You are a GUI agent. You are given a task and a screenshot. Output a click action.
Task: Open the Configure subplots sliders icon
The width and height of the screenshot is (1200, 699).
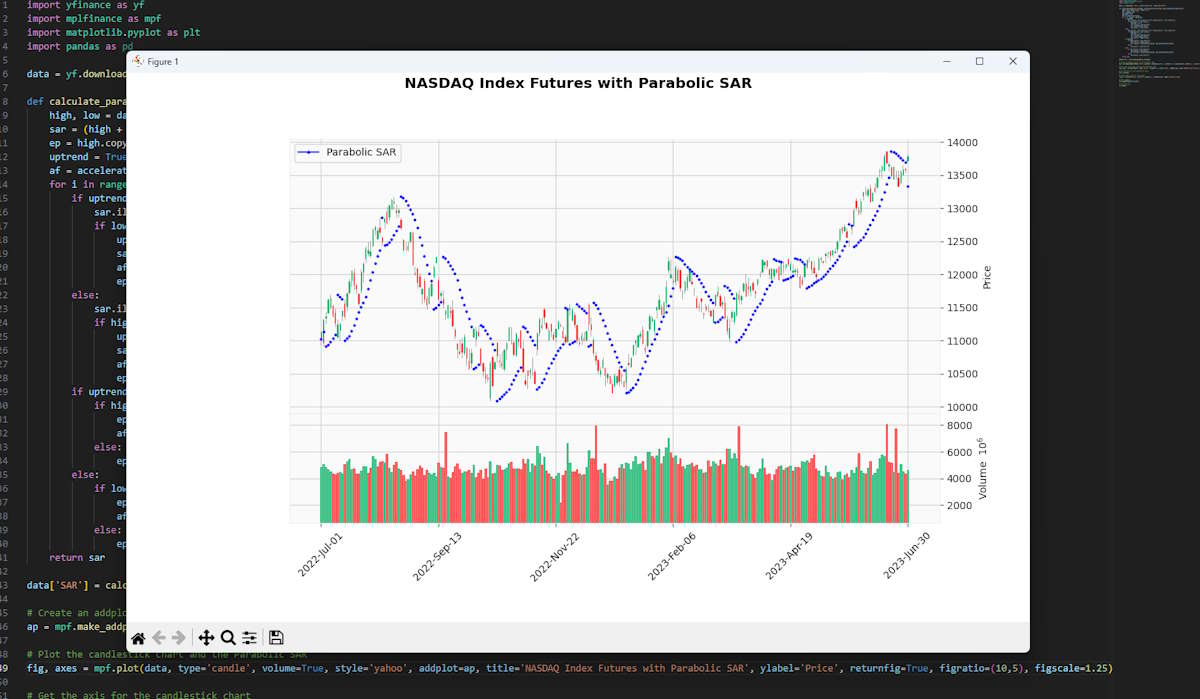tap(250, 638)
